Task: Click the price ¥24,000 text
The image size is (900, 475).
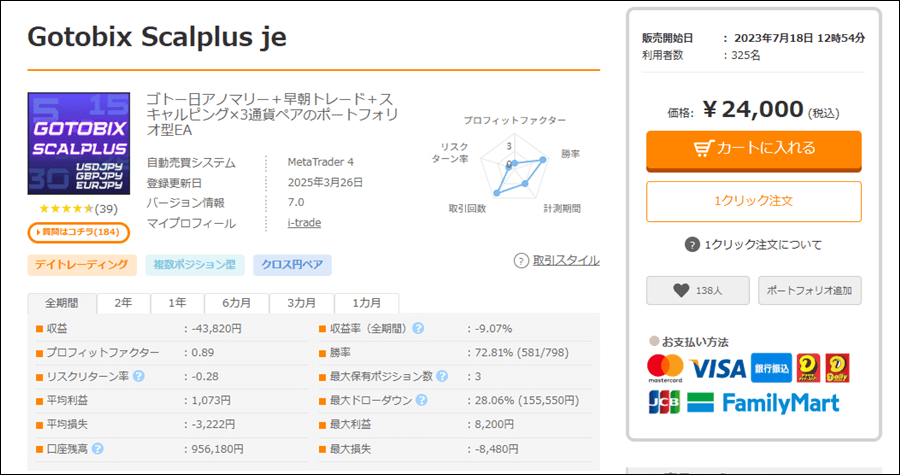Action: pyautogui.click(x=753, y=109)
